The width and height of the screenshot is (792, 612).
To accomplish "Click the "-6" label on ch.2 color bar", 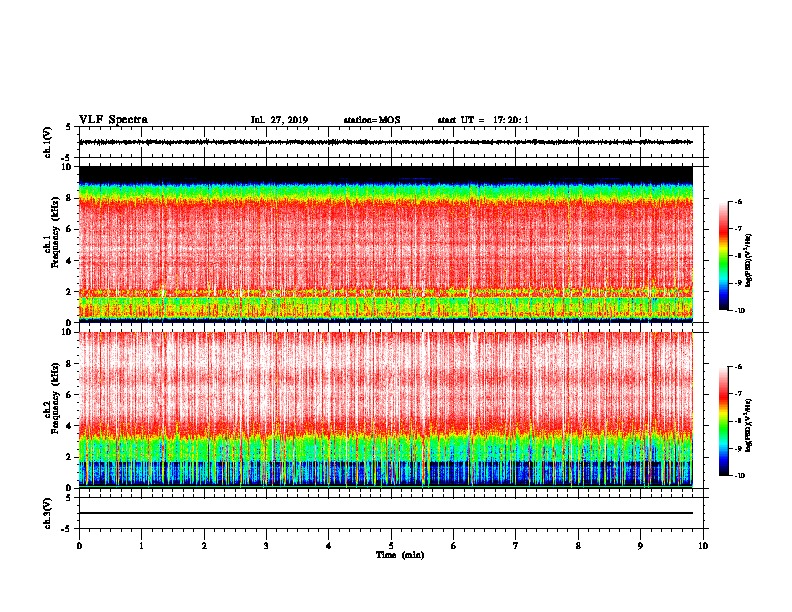I will [x=738, y=367].
